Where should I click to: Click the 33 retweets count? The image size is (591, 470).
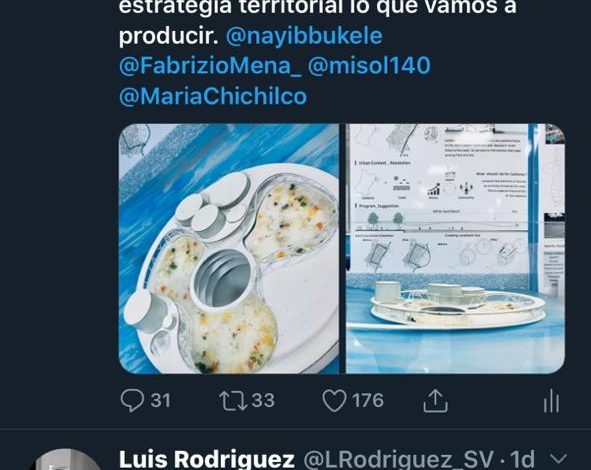(x=263, y=400)
